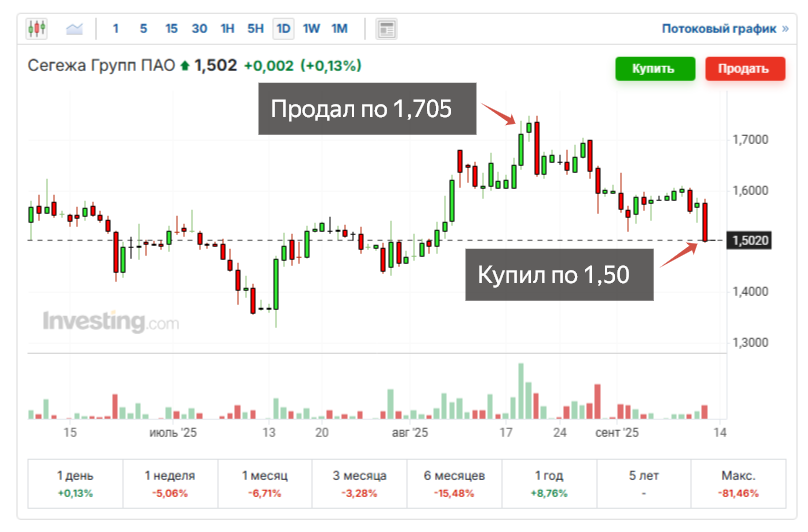This screenshot has height=532, width=808.
Task: Click the tallest green volume bar
Action: 520,391
